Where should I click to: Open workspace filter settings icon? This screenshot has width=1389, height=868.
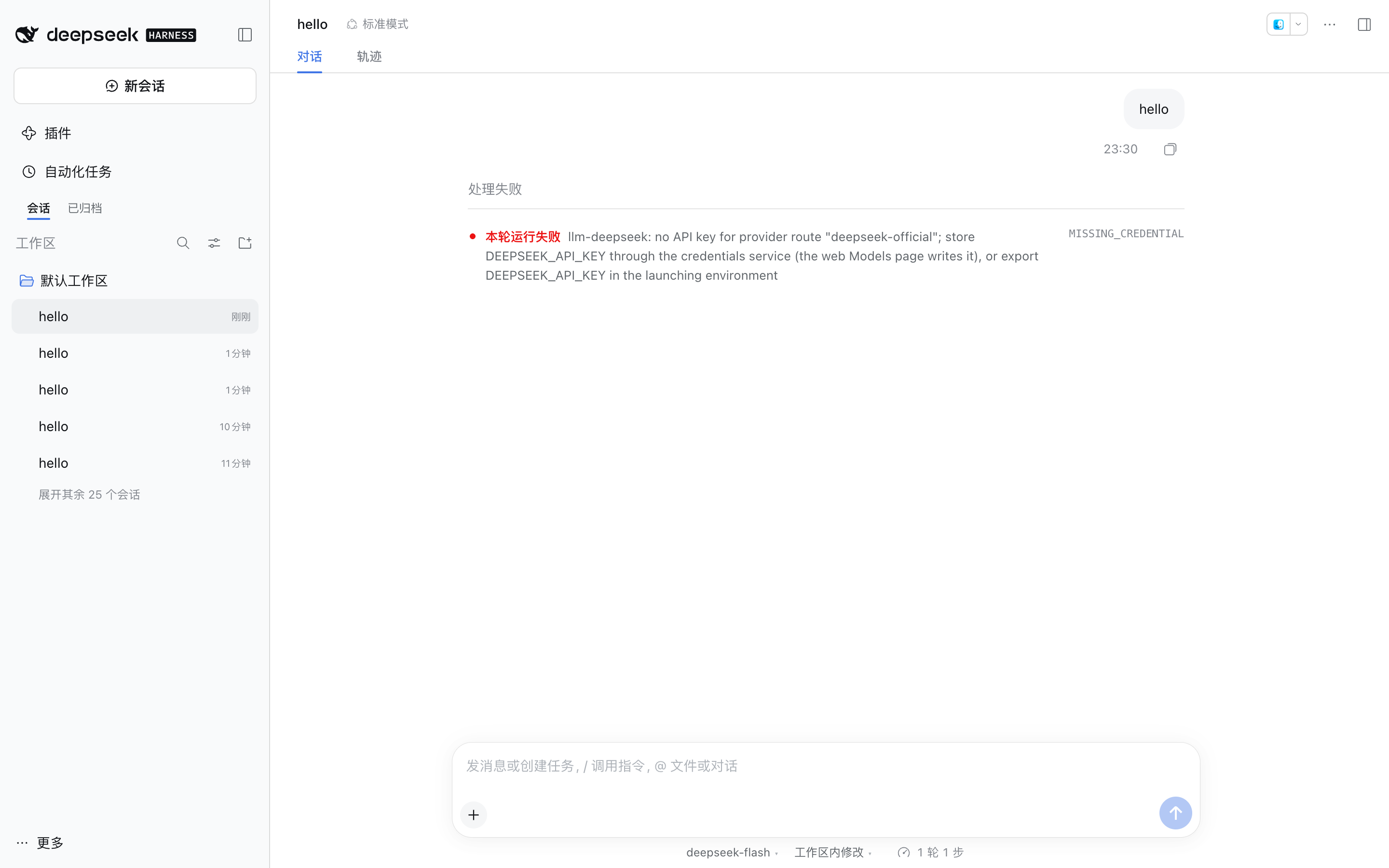[214, 244]
